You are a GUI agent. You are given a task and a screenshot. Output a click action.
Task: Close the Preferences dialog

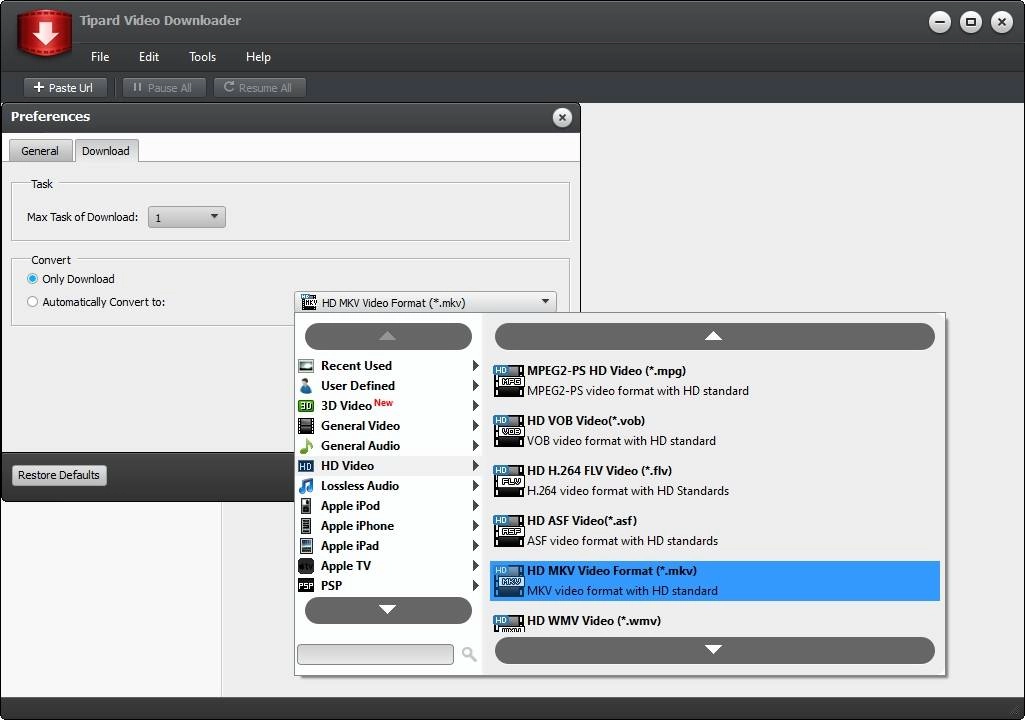coord(562,118)
